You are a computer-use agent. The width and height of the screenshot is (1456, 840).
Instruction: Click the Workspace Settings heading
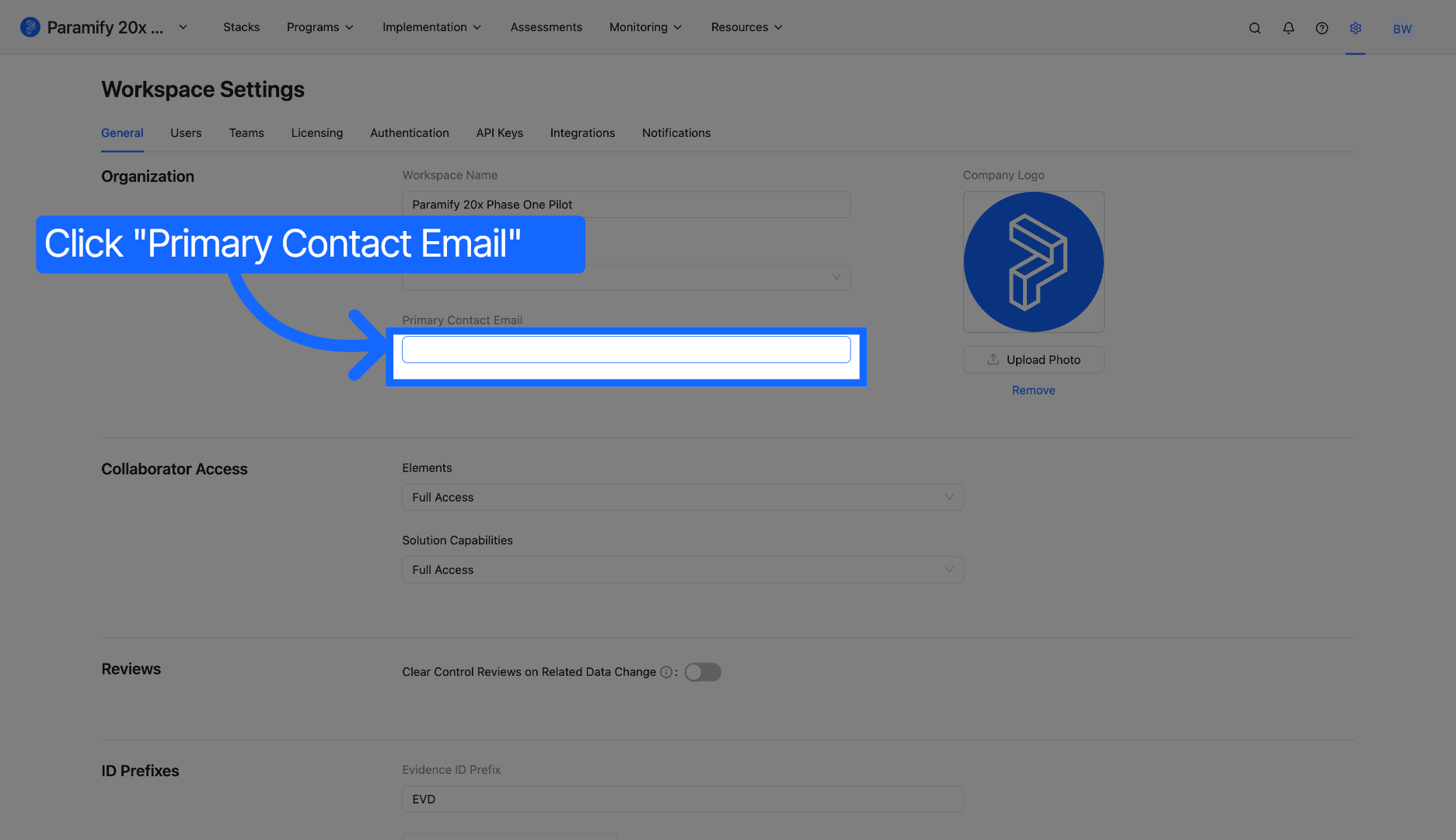click(203, 89)
